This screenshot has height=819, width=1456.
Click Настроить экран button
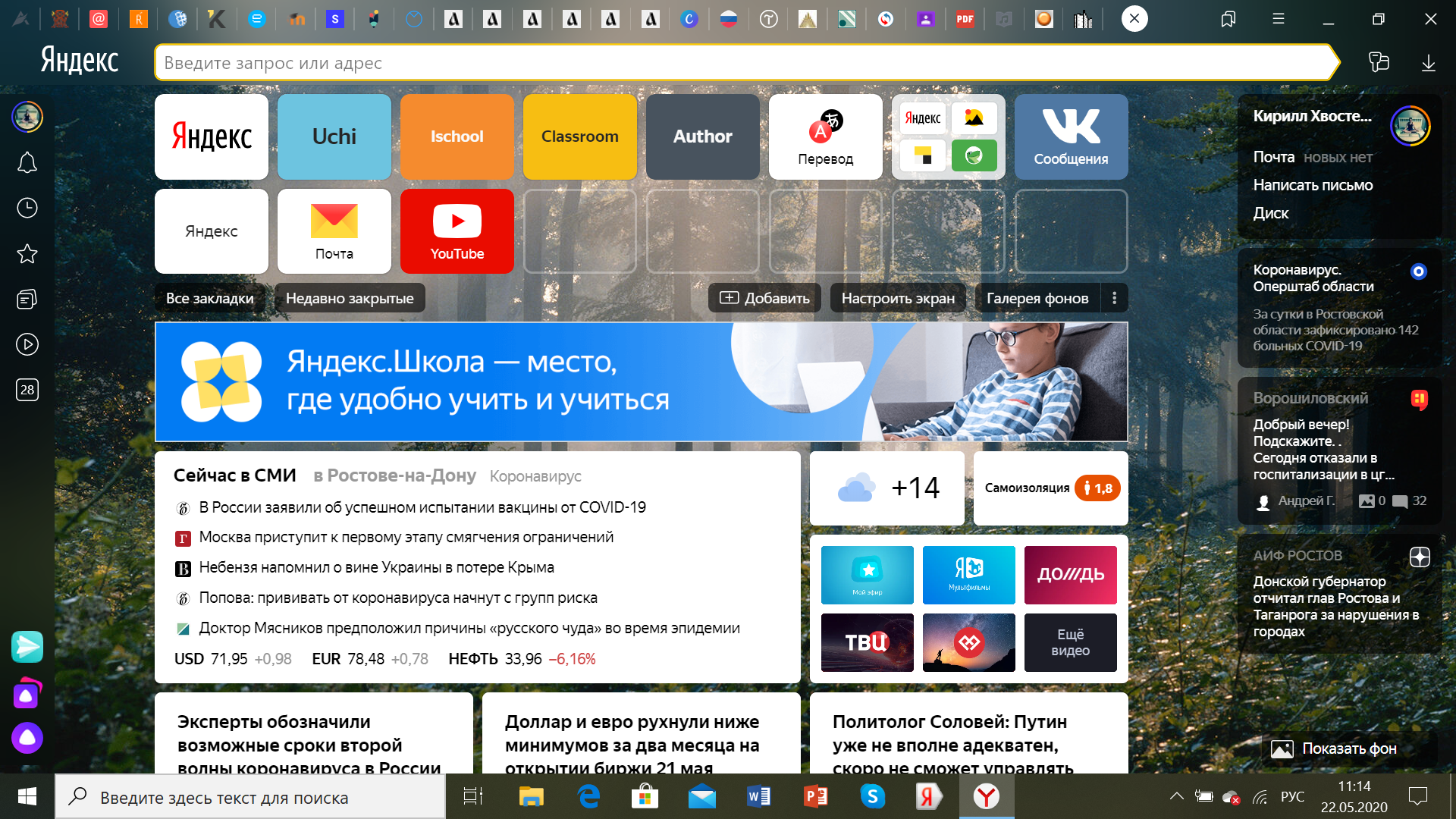coord(898,298)
